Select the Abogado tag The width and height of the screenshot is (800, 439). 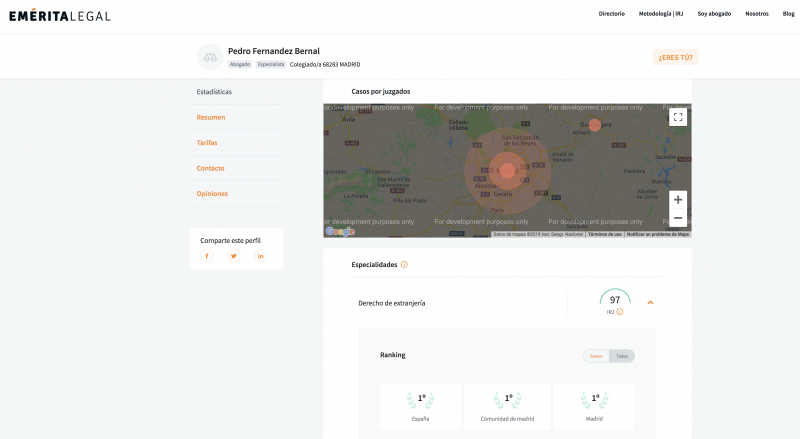pyautogui.click(x=240, y=64)
